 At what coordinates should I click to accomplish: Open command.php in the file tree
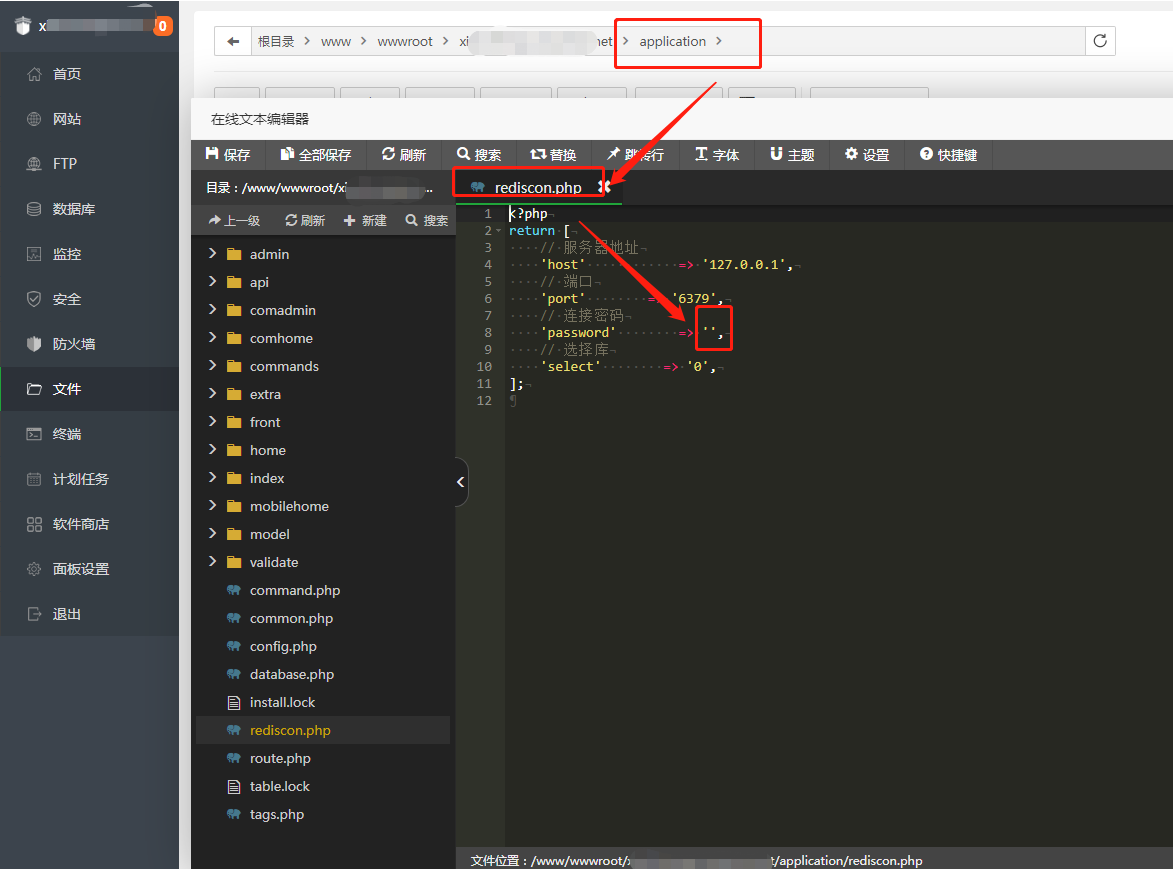295,590
